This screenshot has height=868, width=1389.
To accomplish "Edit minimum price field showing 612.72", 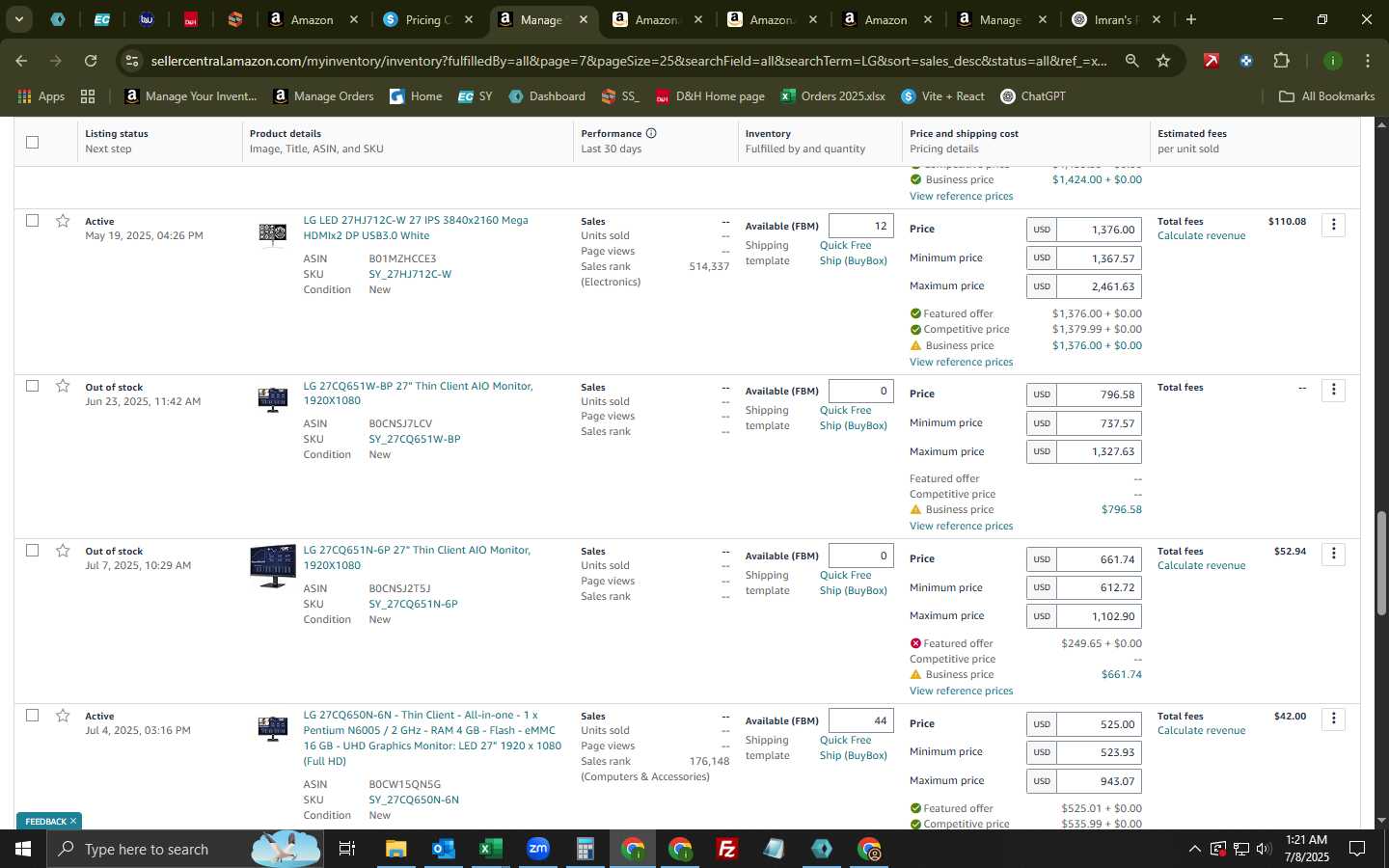I will click(x=1100, y=587).
